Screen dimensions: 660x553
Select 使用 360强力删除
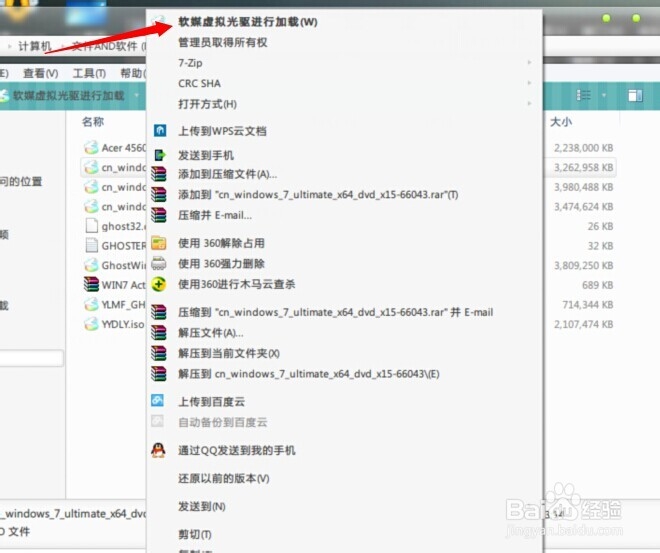[x=221, y=264]
